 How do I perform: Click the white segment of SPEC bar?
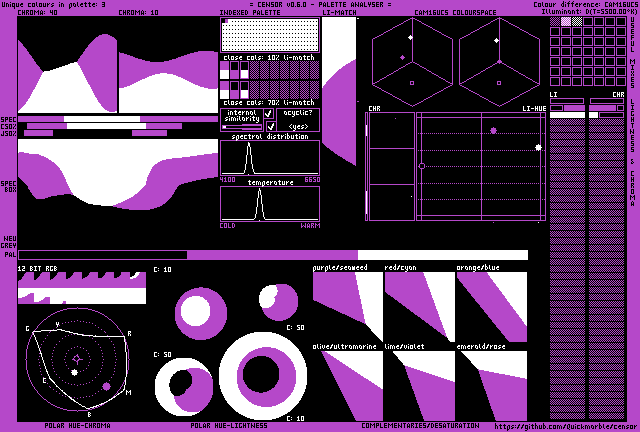coord(102,119)
